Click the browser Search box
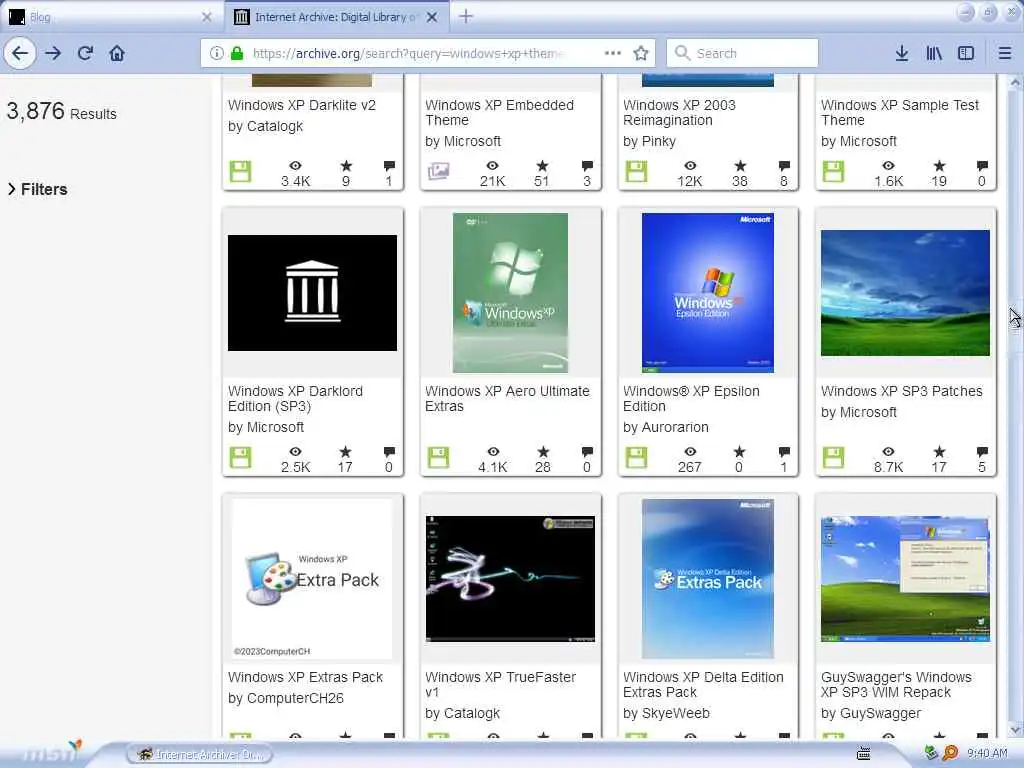 point(742,53)
